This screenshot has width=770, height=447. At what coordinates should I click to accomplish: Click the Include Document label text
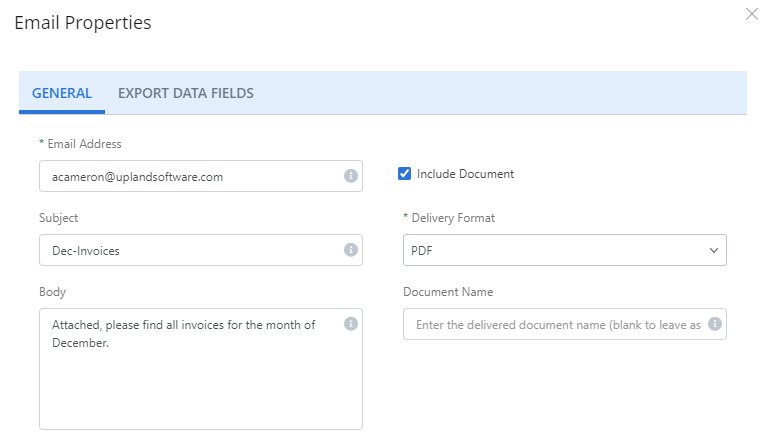click(465, 174)
